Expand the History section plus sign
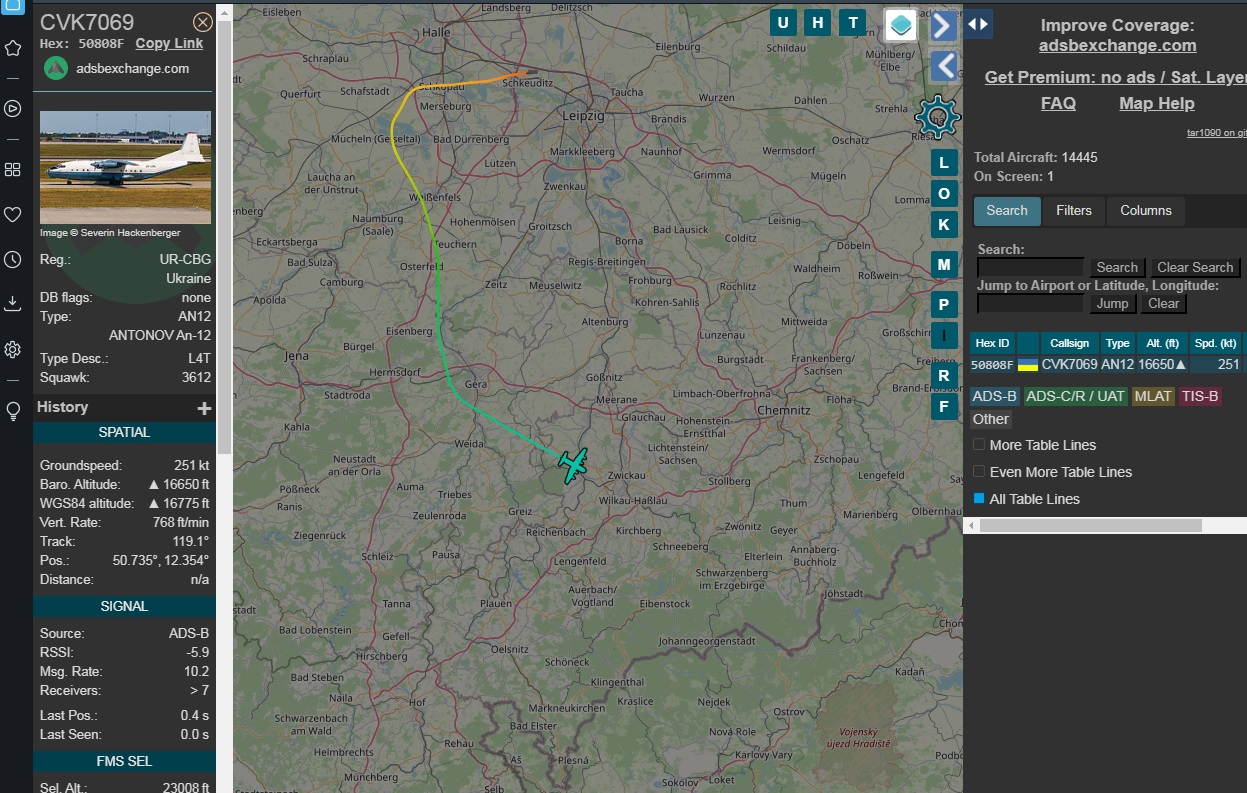This screenshot has width=1247, height=793. [x=204, y=408]
